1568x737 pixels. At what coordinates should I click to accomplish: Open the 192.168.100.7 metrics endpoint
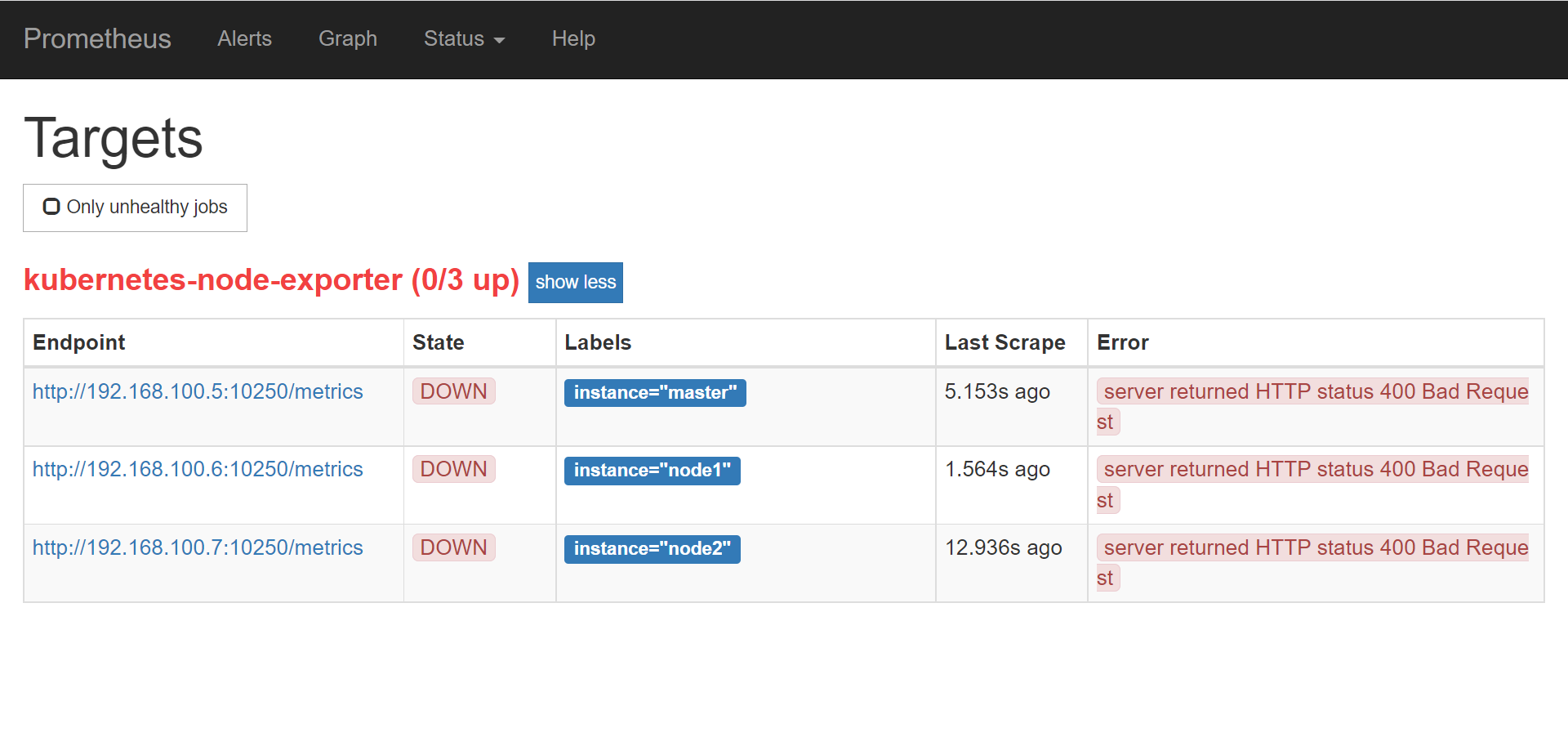coord(198,547)
